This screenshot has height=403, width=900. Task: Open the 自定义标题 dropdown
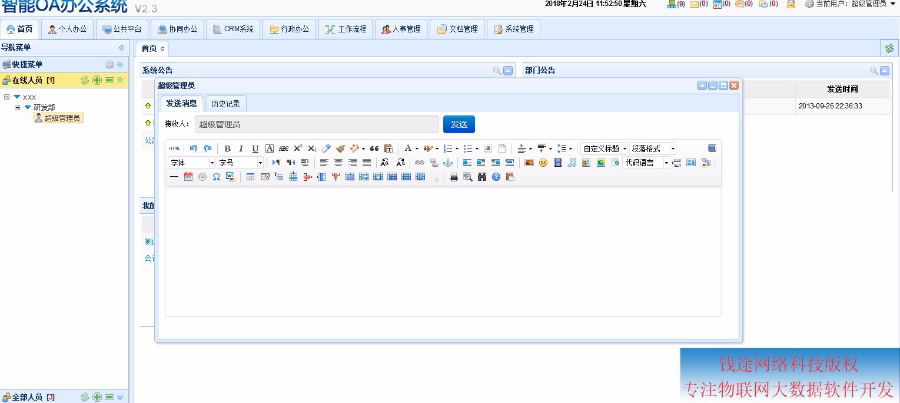tap(604, 148)
